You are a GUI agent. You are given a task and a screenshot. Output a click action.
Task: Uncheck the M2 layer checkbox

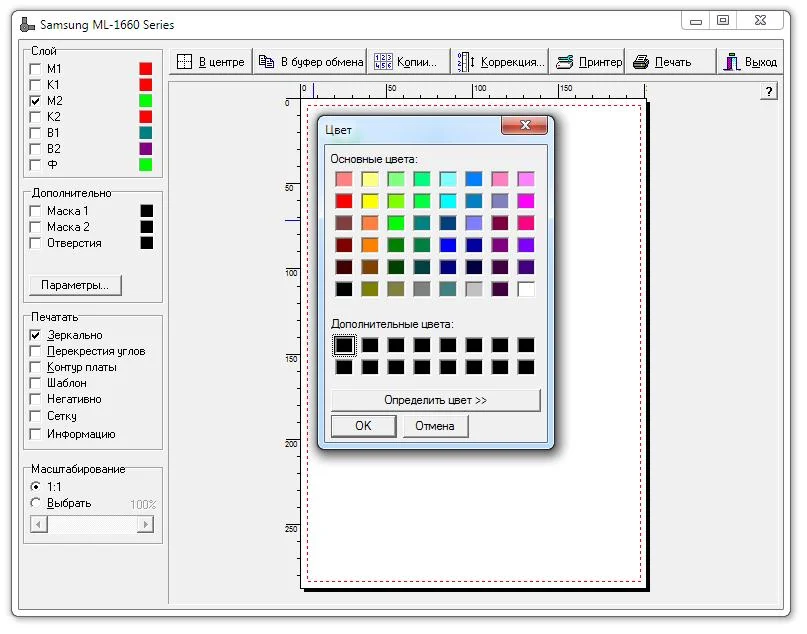point(35,101)
